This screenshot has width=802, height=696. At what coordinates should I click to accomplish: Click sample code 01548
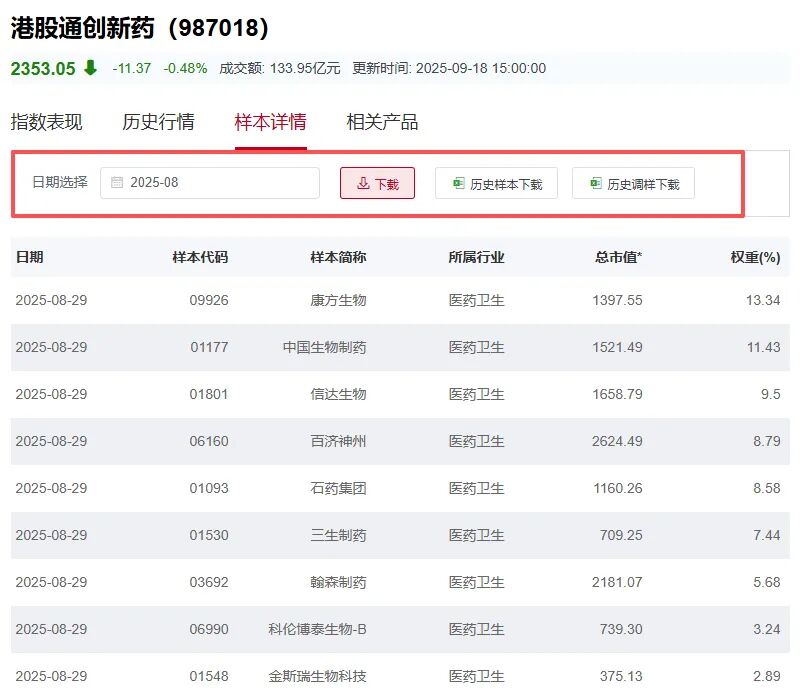[209, 677]
